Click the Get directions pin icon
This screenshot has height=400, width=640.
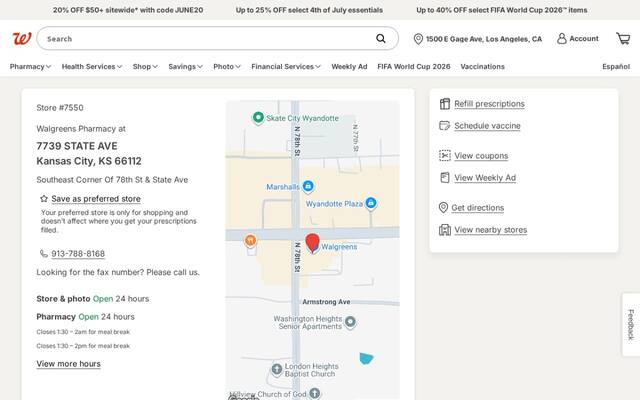click(443, 207)
